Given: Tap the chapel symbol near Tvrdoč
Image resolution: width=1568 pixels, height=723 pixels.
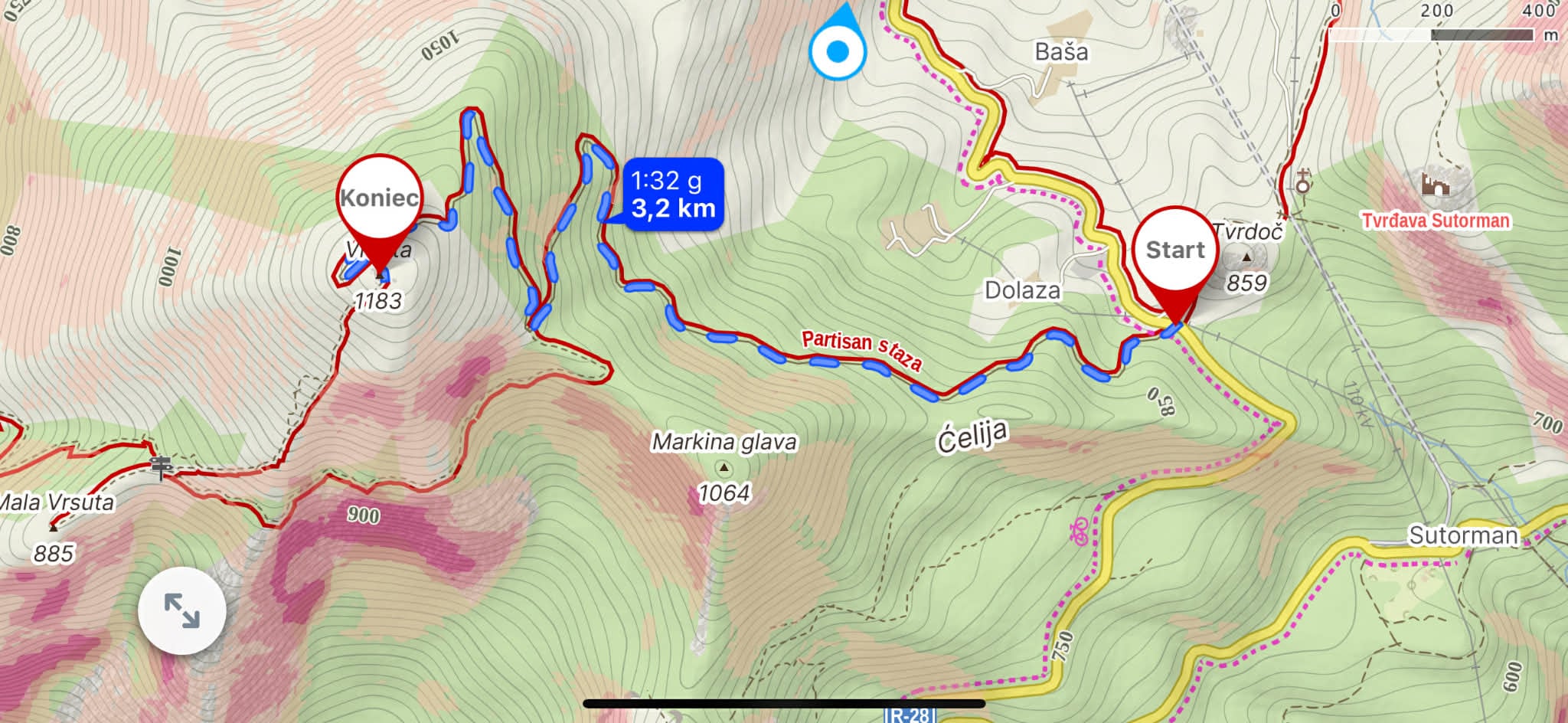Looking at the screenshot, I should coord(1302,181).
